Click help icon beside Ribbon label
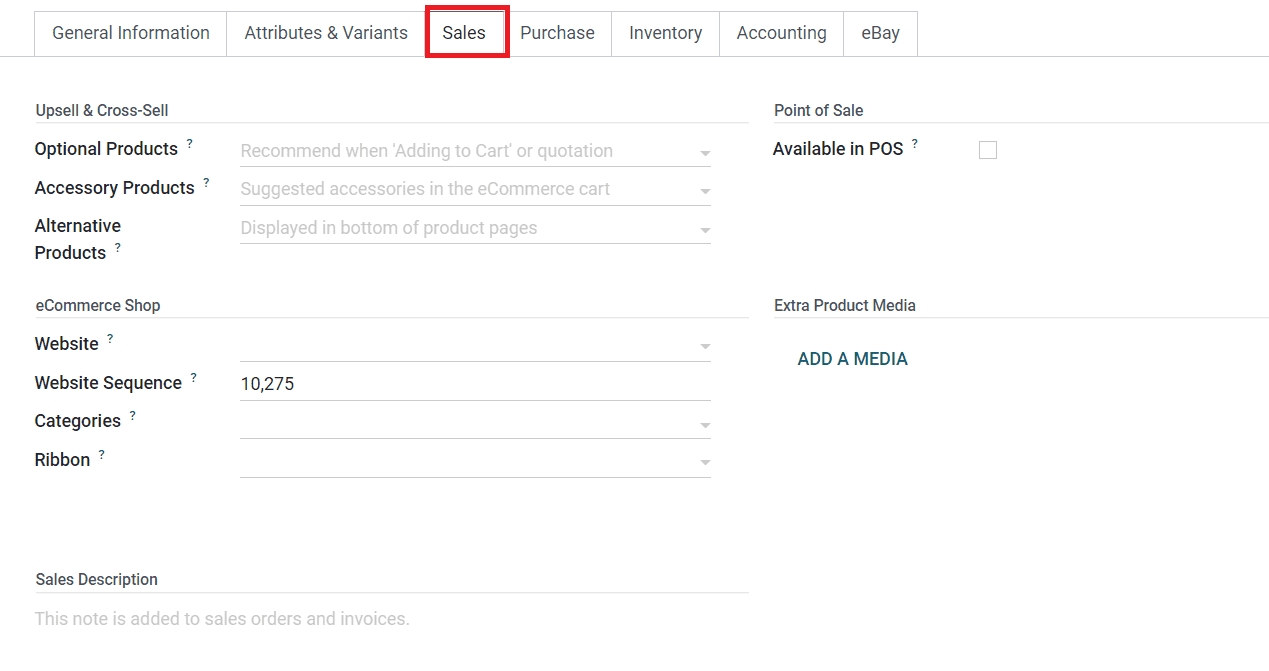 click(101, 455)
